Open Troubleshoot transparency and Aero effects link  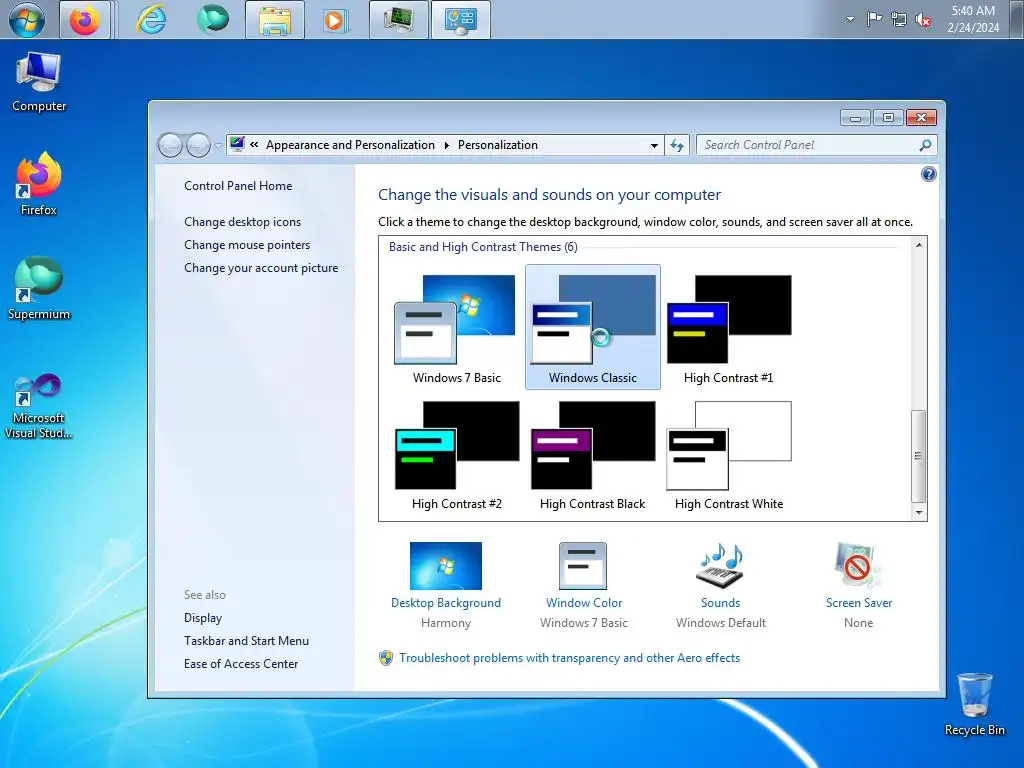coord(569,658)
